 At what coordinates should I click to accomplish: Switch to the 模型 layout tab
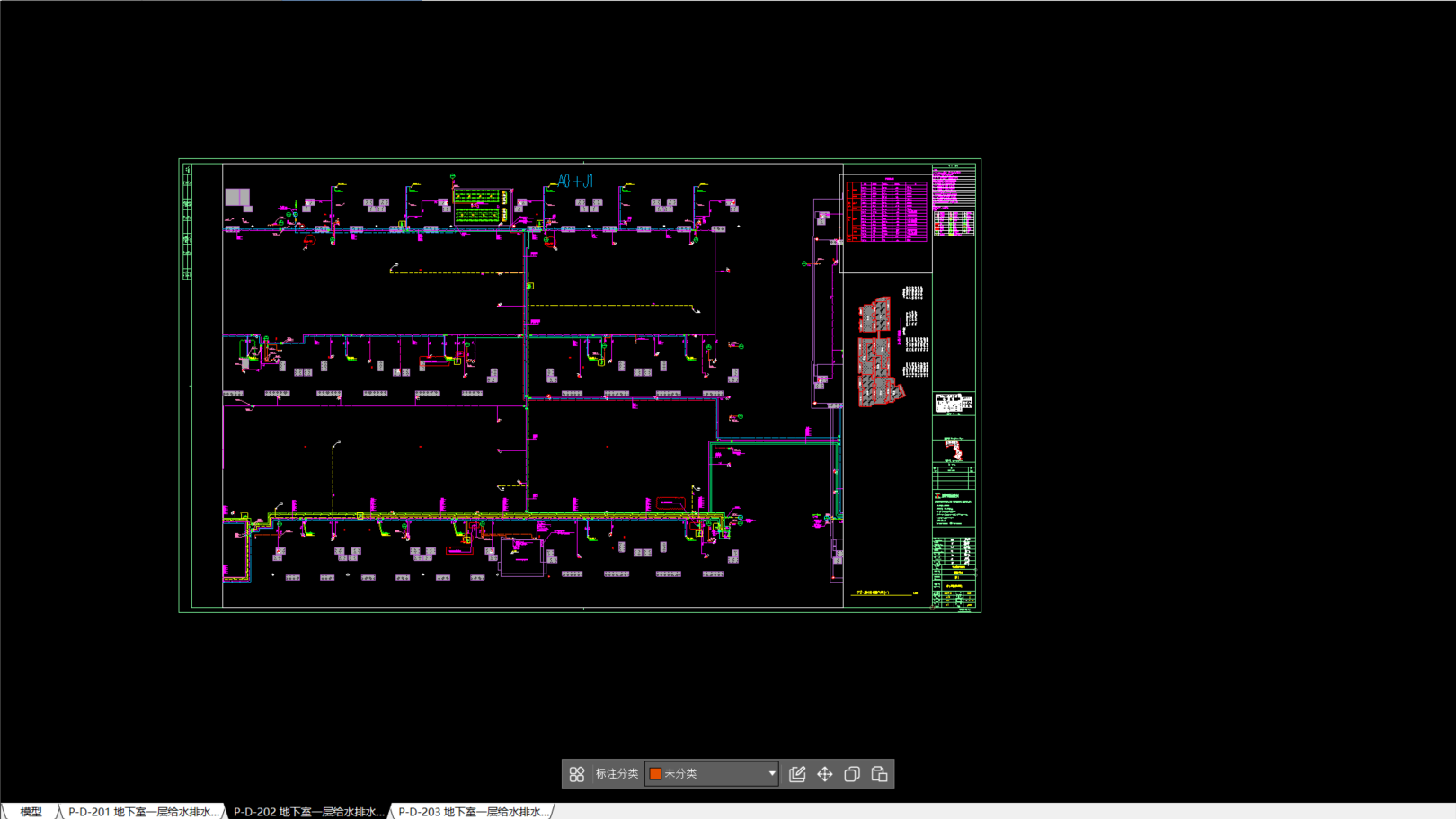click(x=31, y=812)
